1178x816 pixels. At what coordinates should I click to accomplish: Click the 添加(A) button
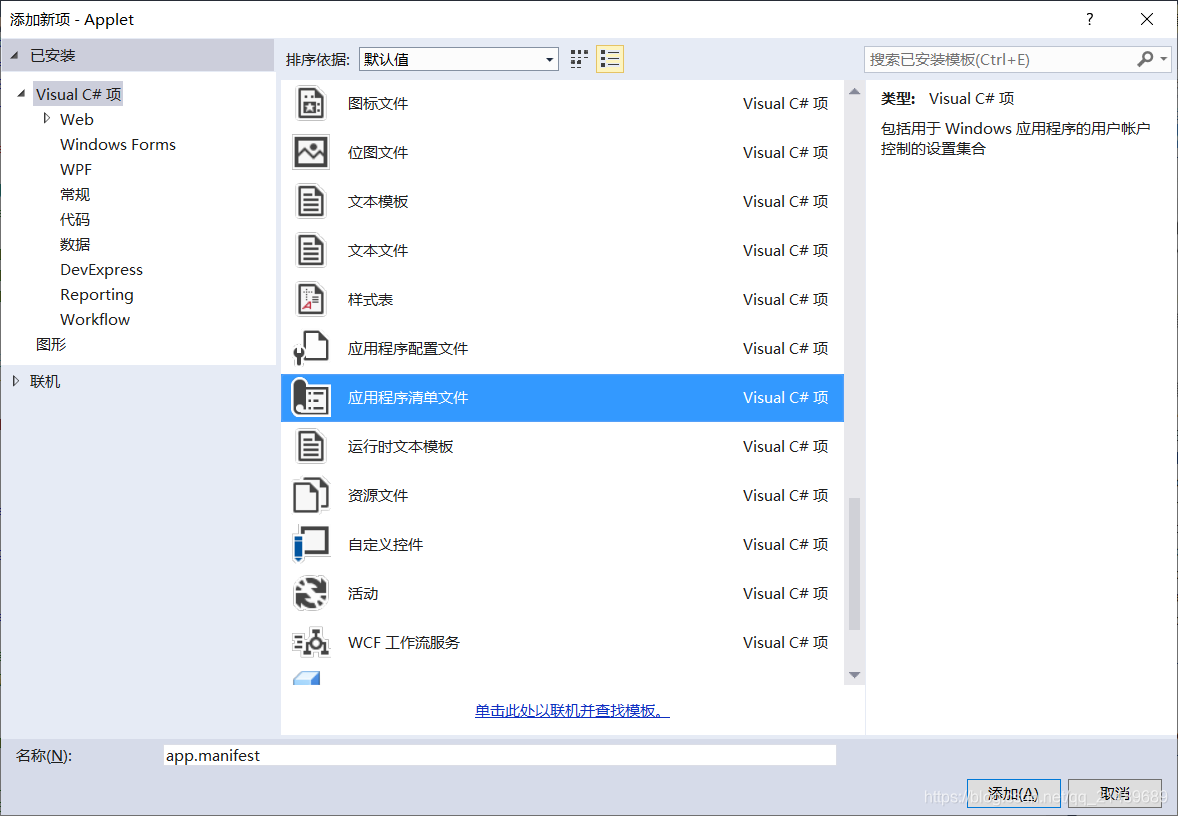(x=1013, y=793)
